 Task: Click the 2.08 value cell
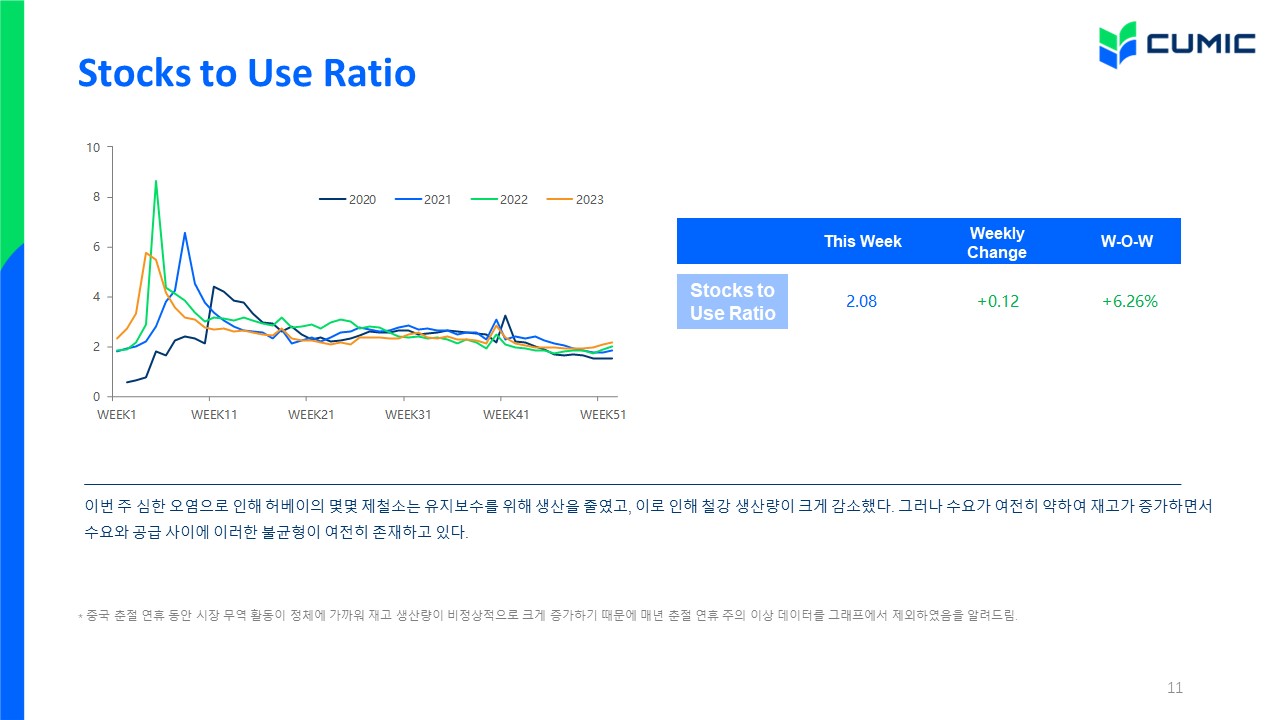861,301
